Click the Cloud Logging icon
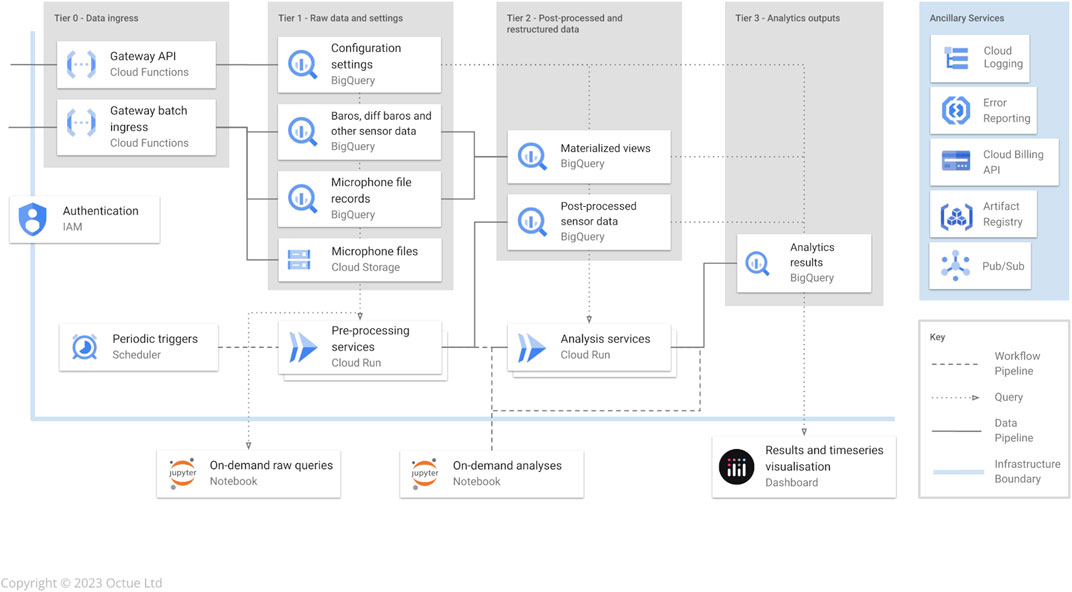 pos(956,58)
